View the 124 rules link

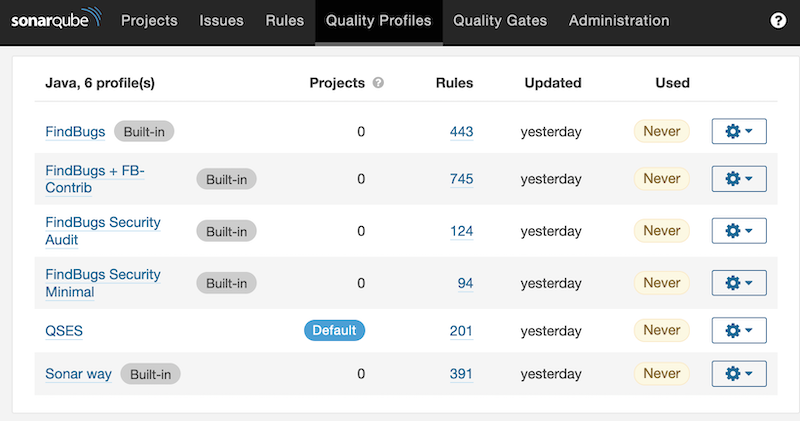tap(461, 231)
